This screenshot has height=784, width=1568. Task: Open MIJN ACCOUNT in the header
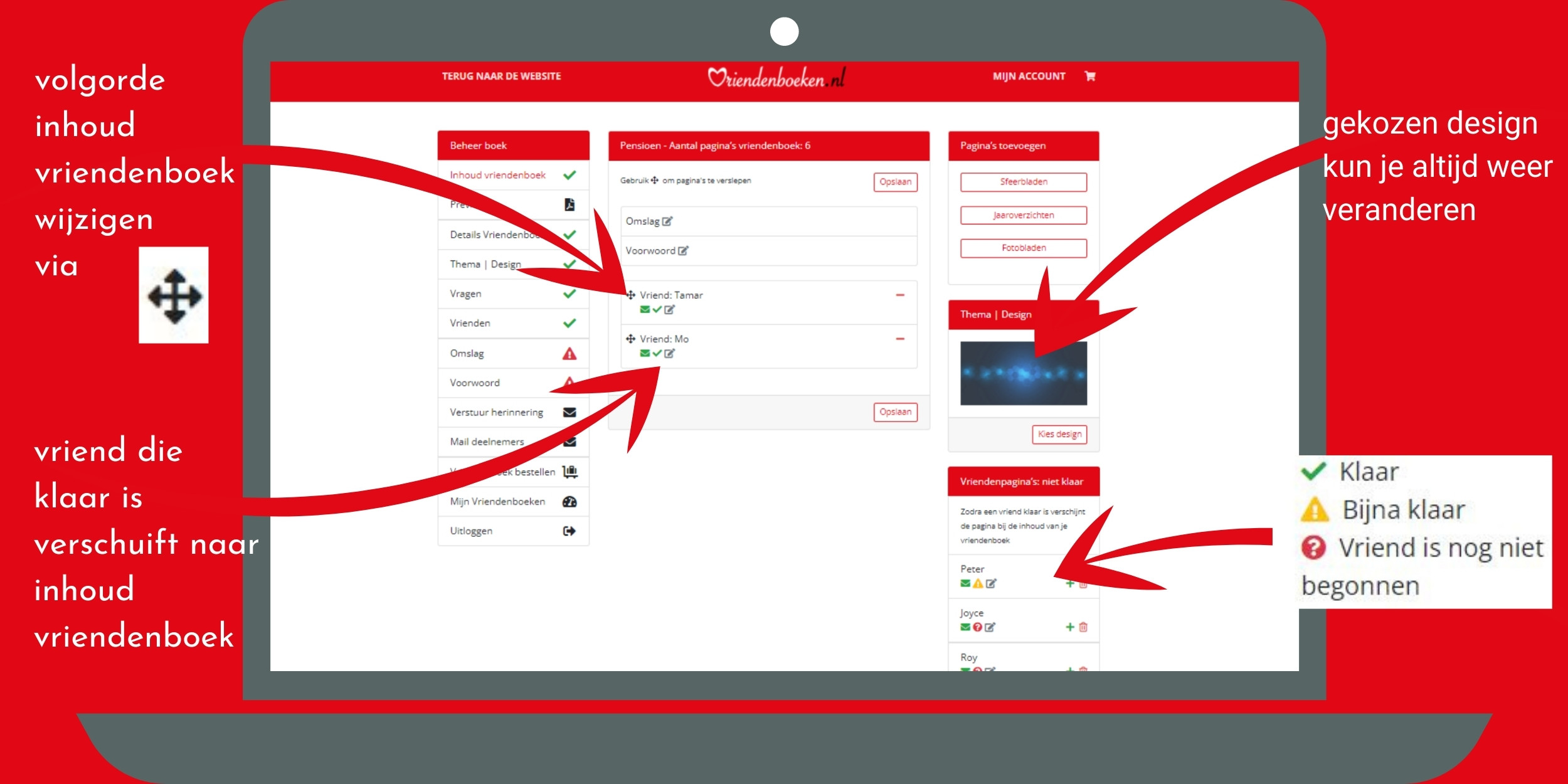click(x=1029, y=76)
